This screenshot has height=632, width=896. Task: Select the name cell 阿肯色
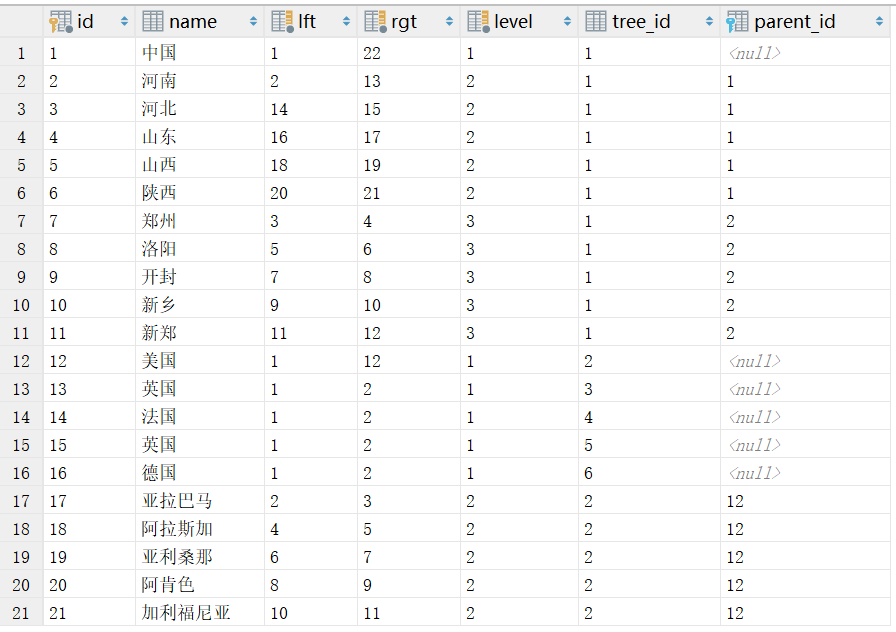click(x=199, y=585)
